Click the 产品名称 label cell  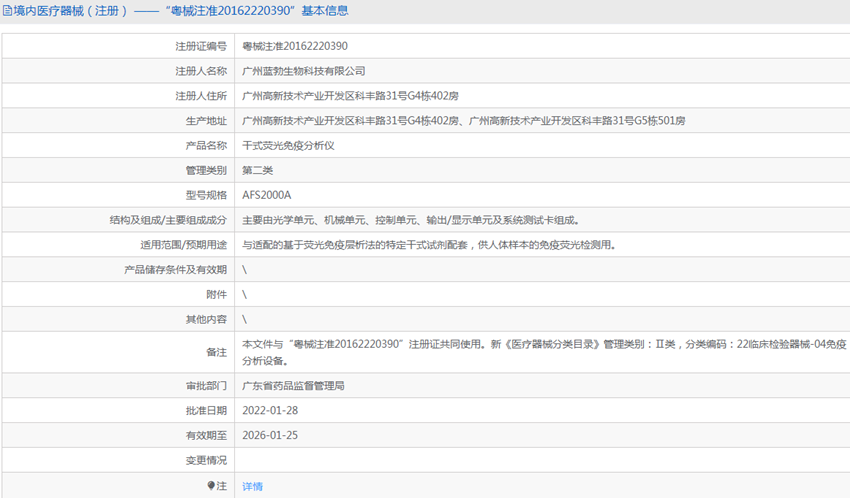(118, 146)
